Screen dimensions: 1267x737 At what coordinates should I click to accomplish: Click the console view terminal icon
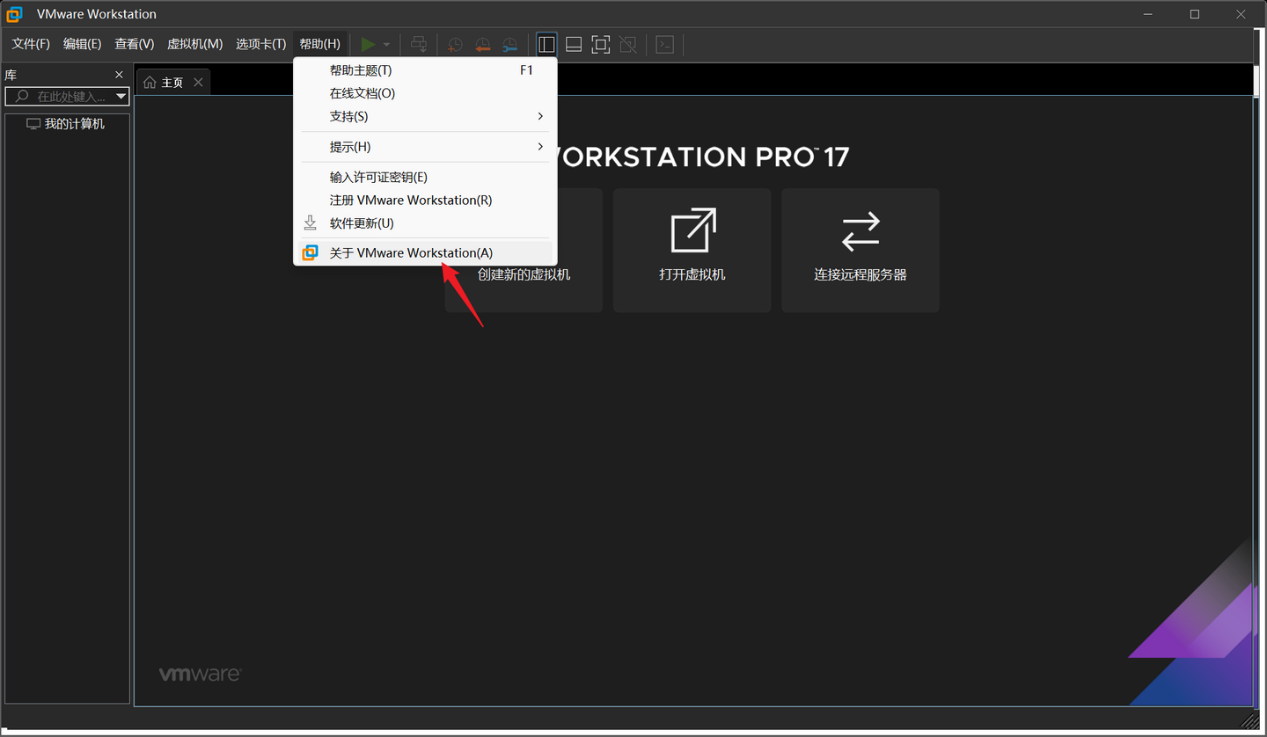coord(665,44)
